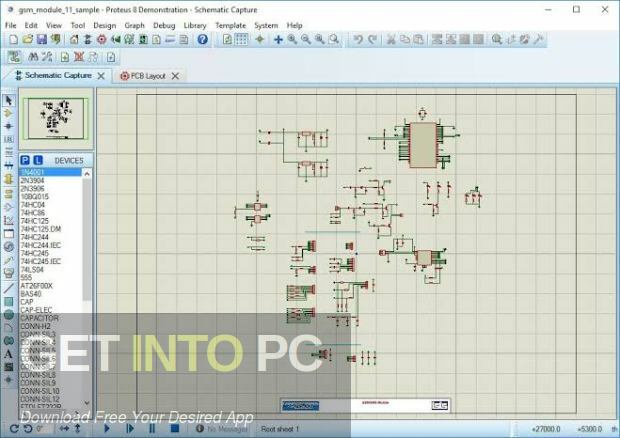Choose the 2D line drawing tool
The image size is (620, 438).
pyautogui.click(x=9, y=288)
